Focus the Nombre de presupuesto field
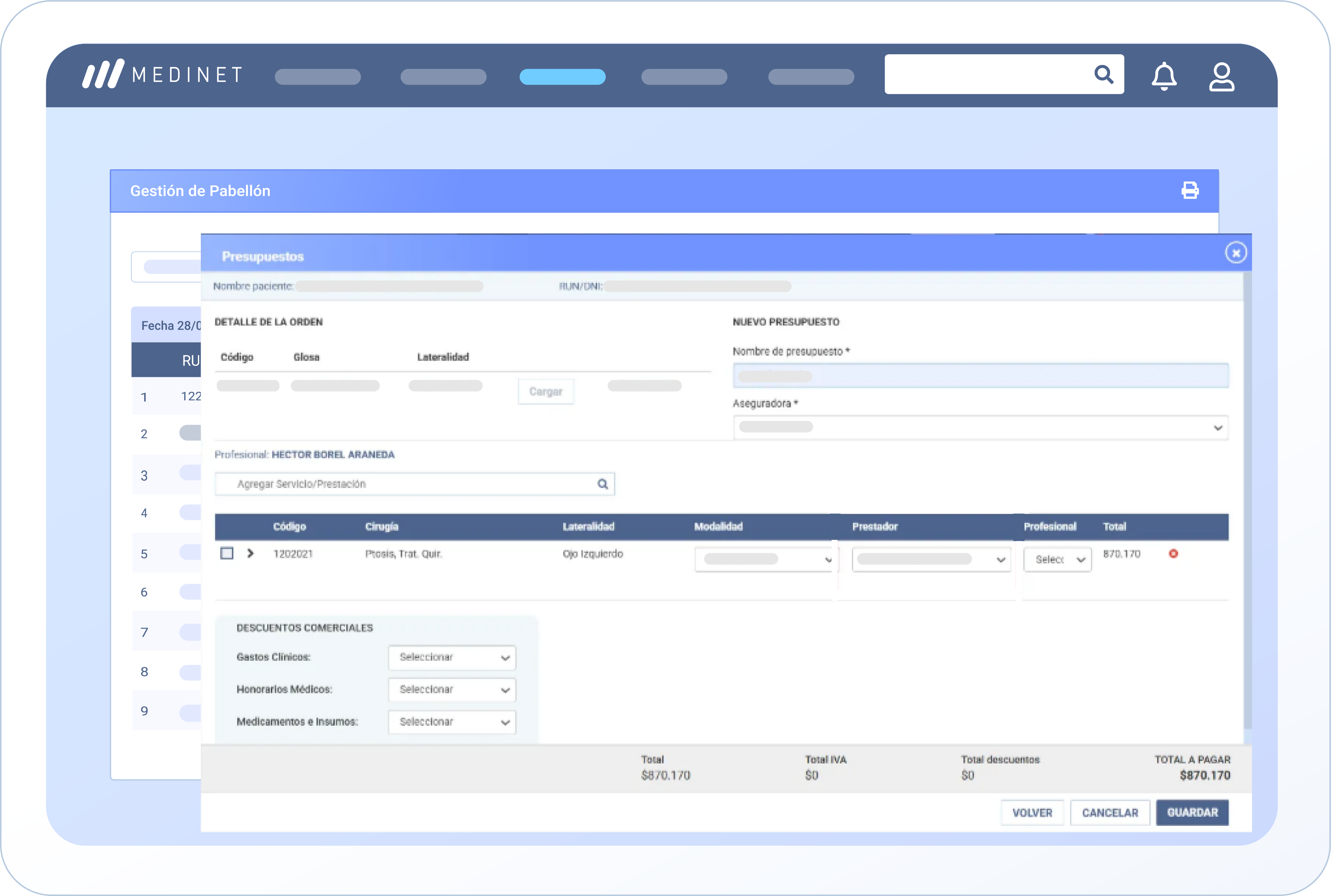1331x896 pixels. [981, 376]
